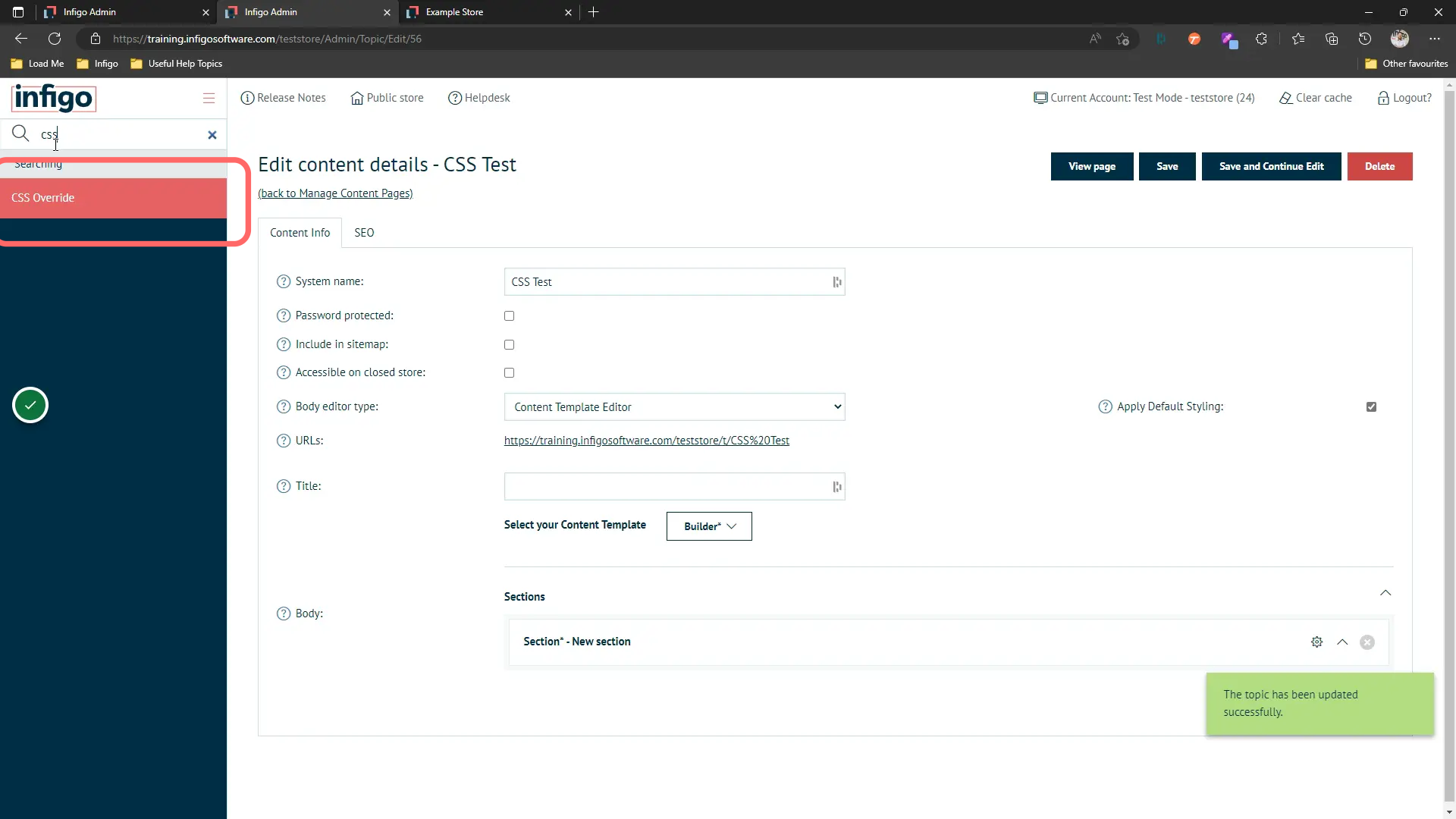Go back in browser history

coord(21,39)
